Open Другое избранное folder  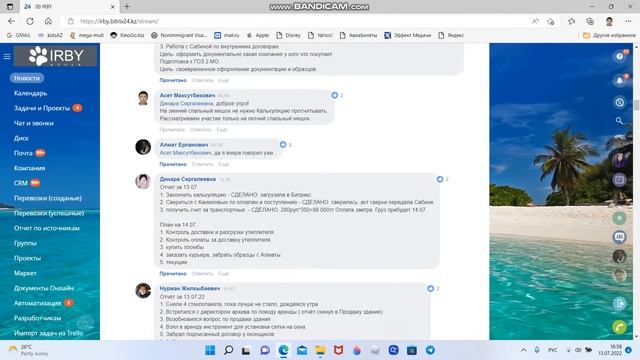click(x=609, y=36)
